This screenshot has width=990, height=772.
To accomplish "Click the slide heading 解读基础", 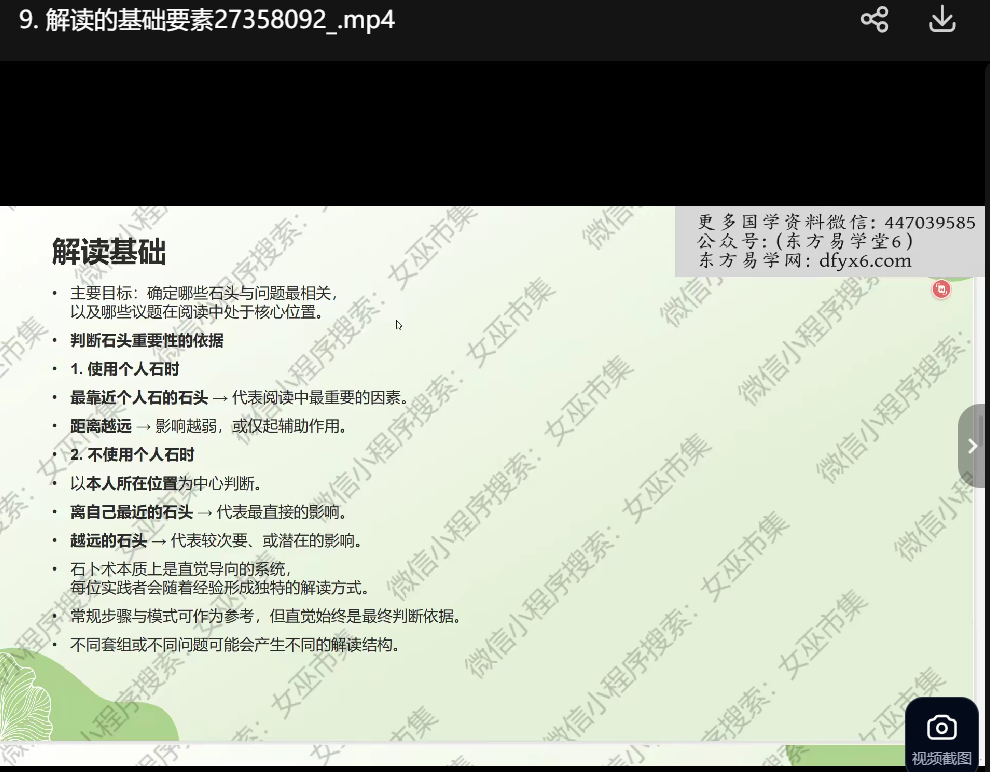I will 109,252.
